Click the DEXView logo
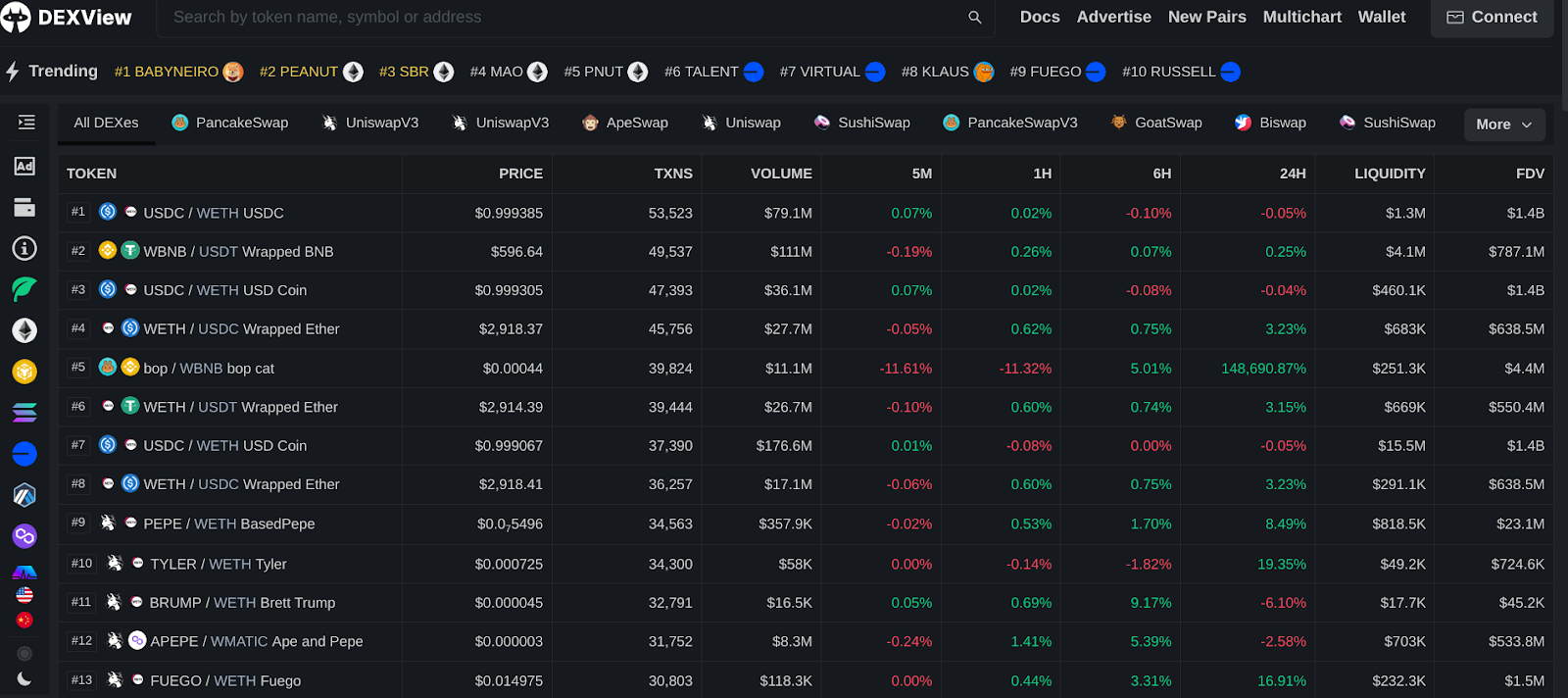 (67, 17)
